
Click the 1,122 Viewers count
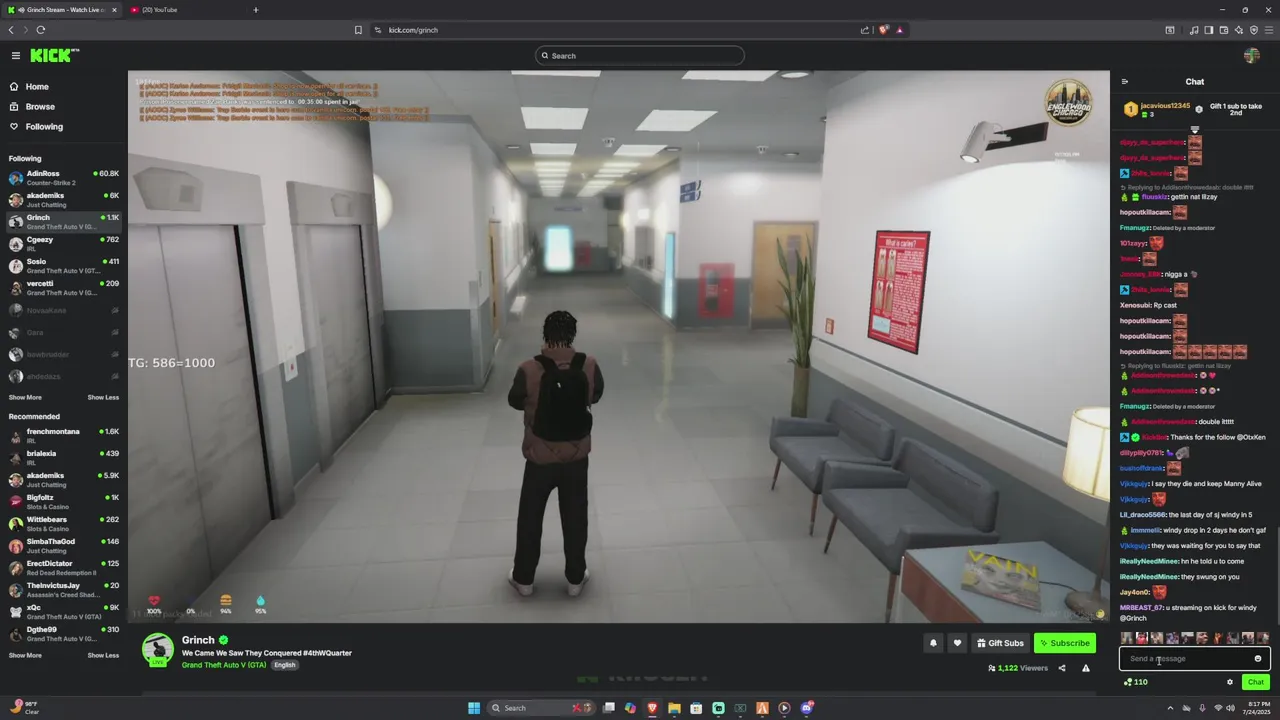click(x=1018, y=668)
